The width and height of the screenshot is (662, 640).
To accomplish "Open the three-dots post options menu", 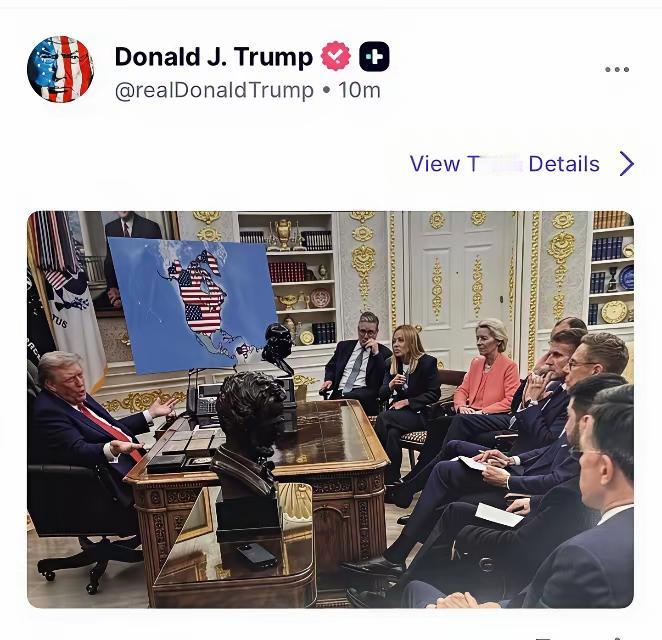I will click(x=617, y=70).
